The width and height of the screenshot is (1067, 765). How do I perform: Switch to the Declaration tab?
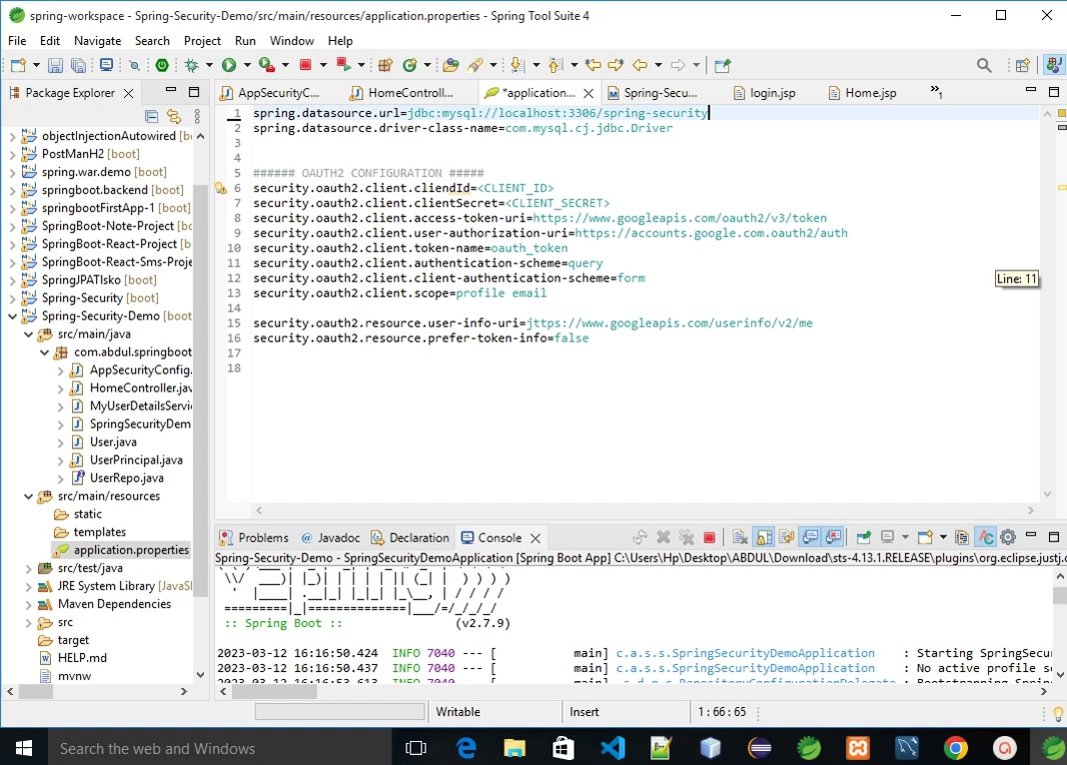pyautogui.click(x=410, y=538)
